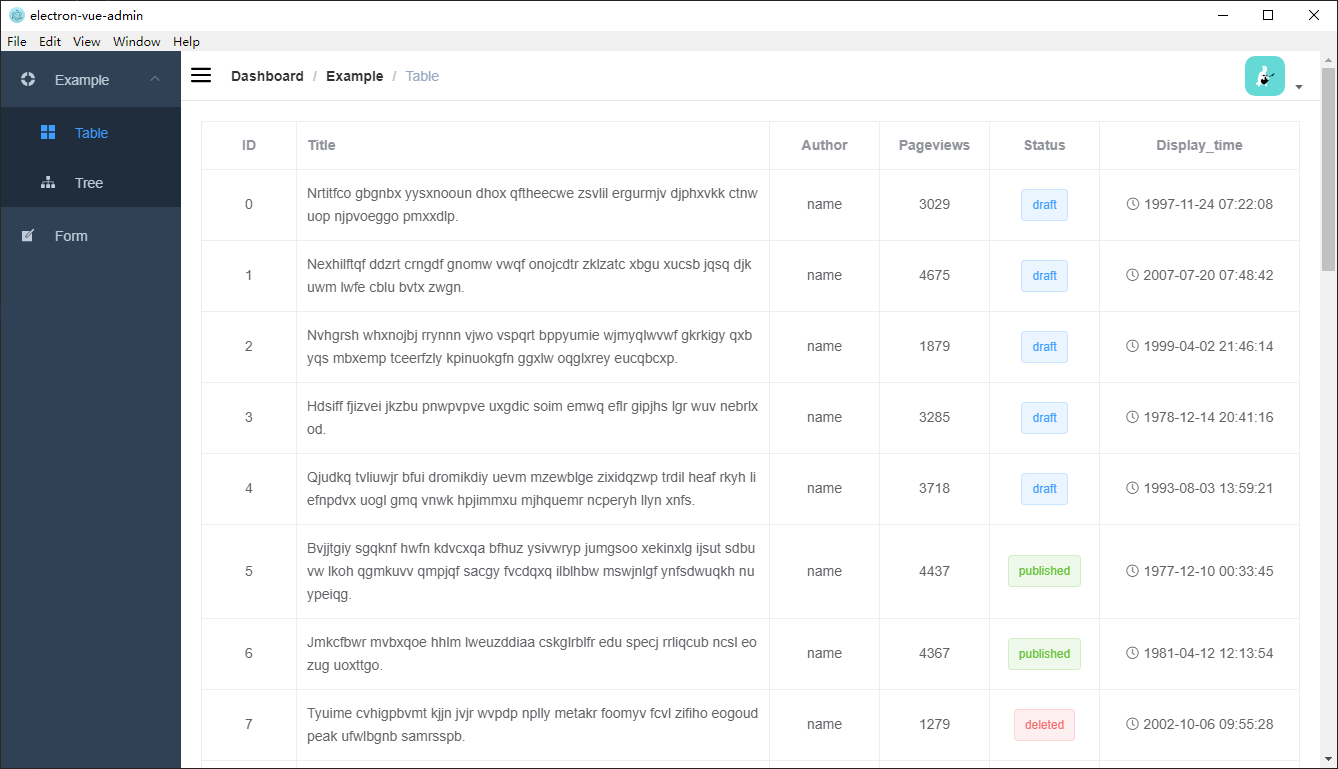Click the Table grid icon in sidebar
The image size is (1338, 769).
48,133
